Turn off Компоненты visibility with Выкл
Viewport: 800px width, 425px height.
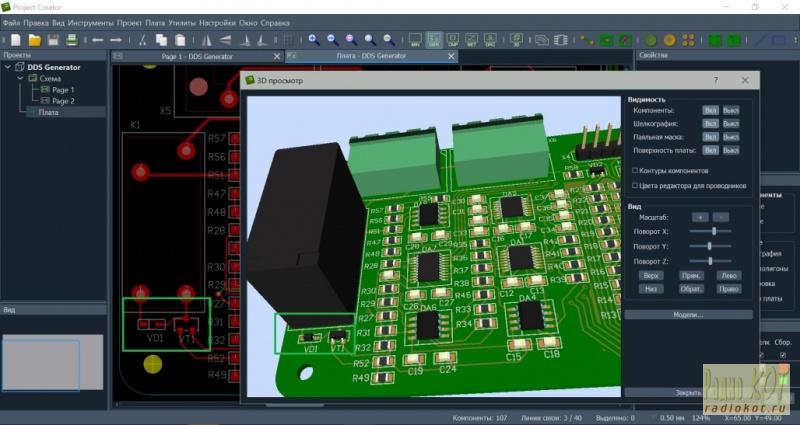pos(731,110)
